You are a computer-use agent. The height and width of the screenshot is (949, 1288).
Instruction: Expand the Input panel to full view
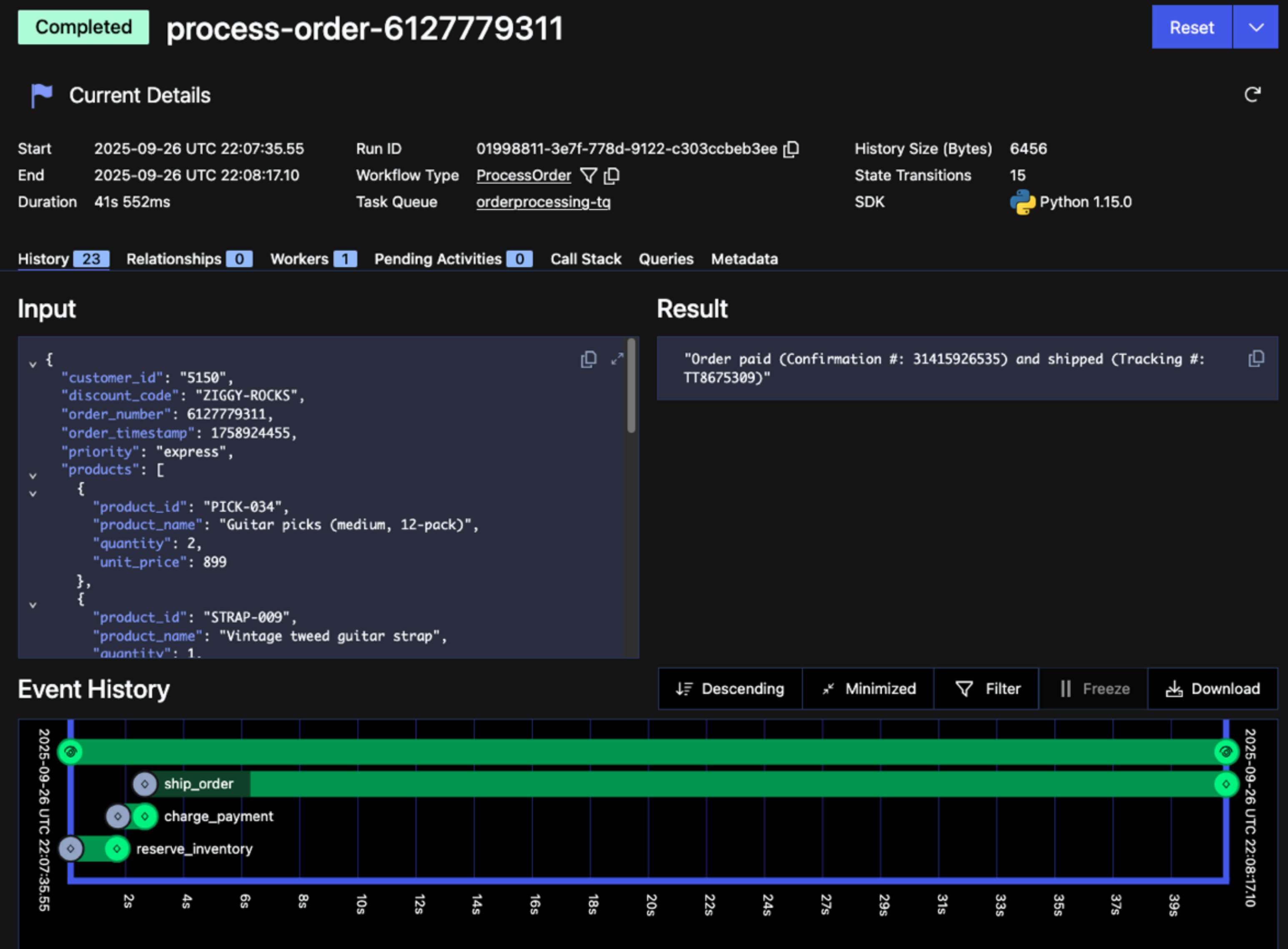tap(617, 359)
